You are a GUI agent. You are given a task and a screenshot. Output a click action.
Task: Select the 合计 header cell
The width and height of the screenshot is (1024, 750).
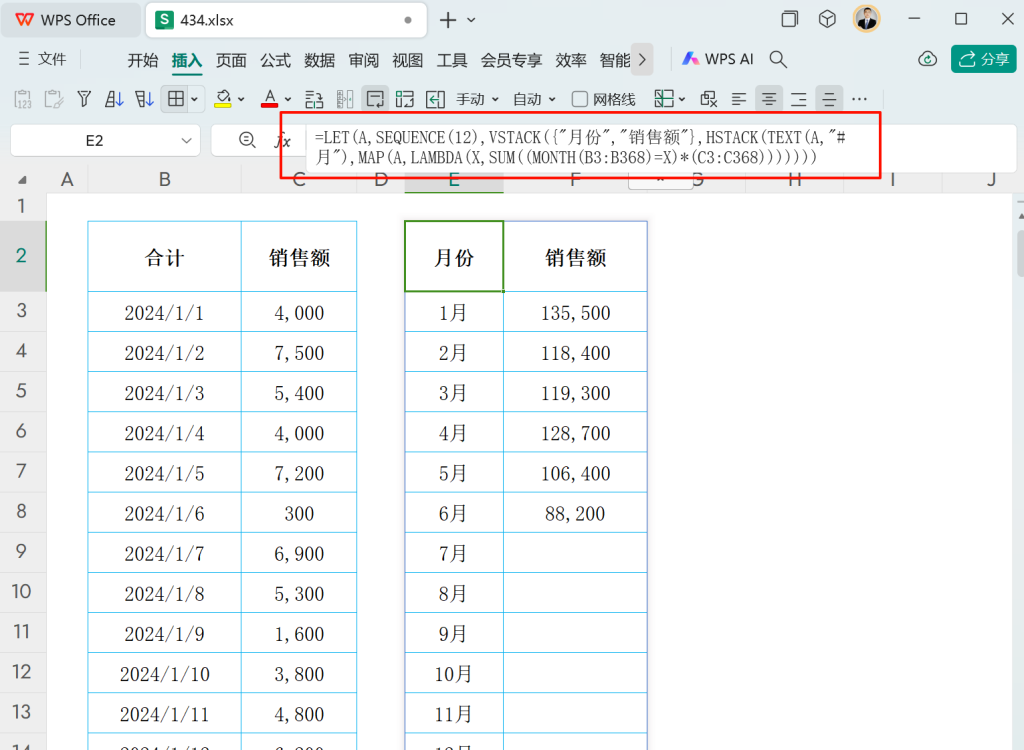(165, 257)
